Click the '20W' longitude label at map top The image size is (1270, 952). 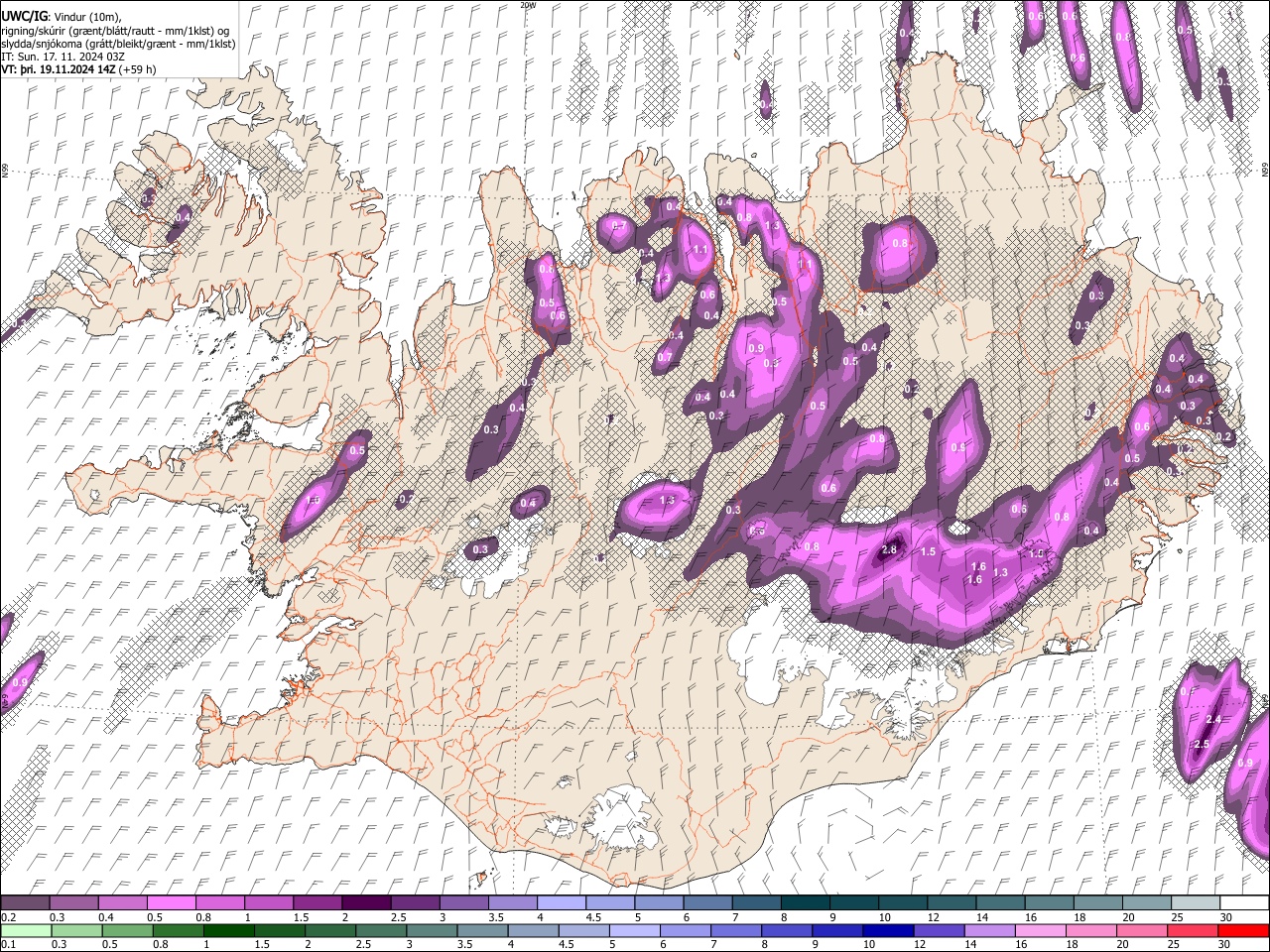point(528,5)
